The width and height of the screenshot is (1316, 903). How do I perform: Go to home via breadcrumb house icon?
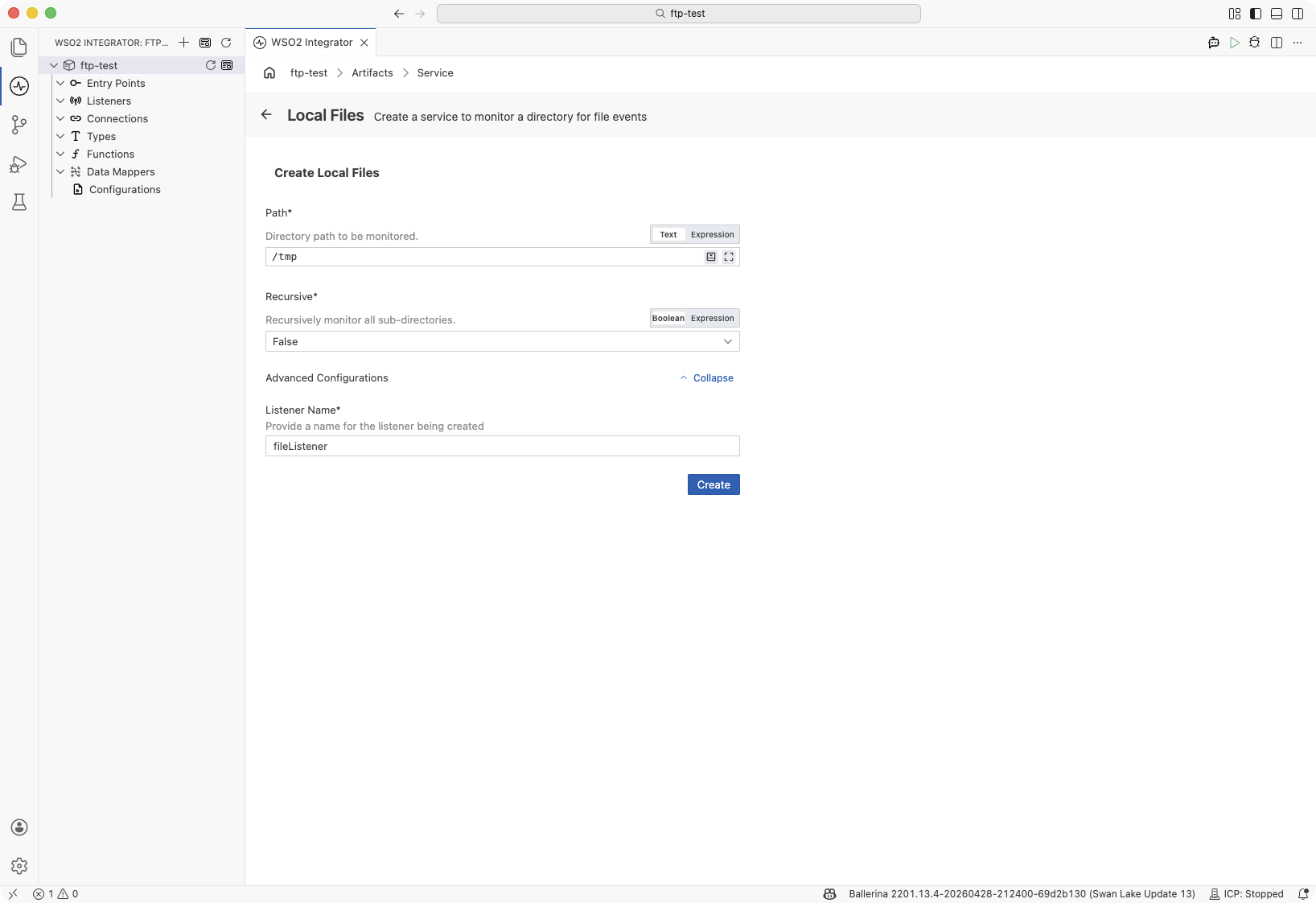[269, 72]
